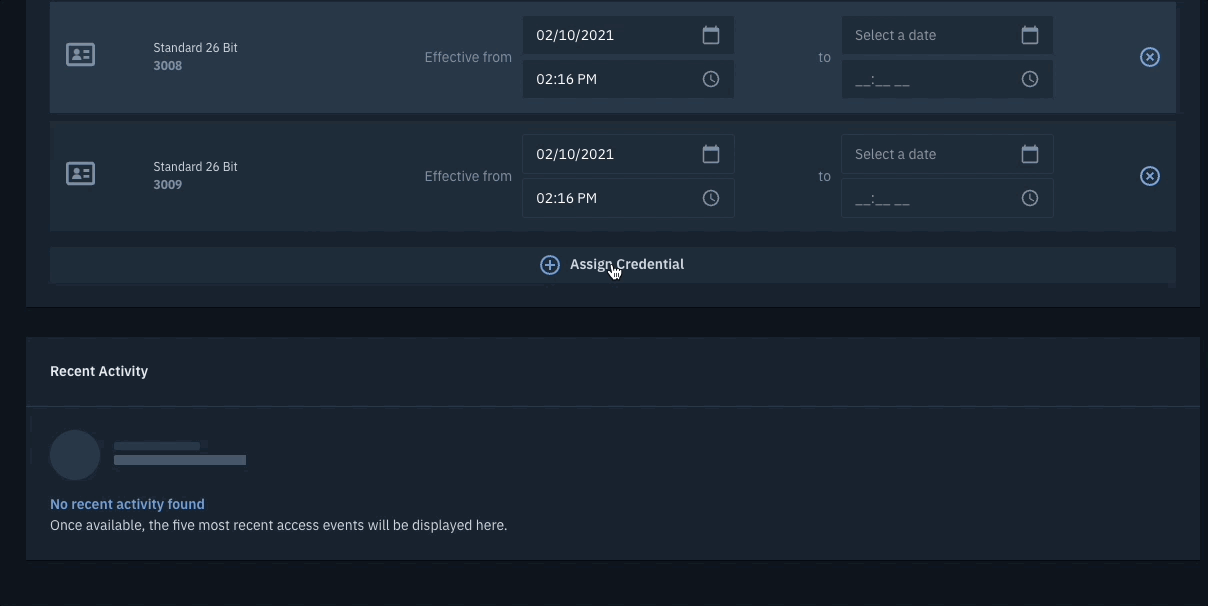
Task: Click credential 3008 'Select a date' end field
Action: pyautogui.click(x=947, y=35)
